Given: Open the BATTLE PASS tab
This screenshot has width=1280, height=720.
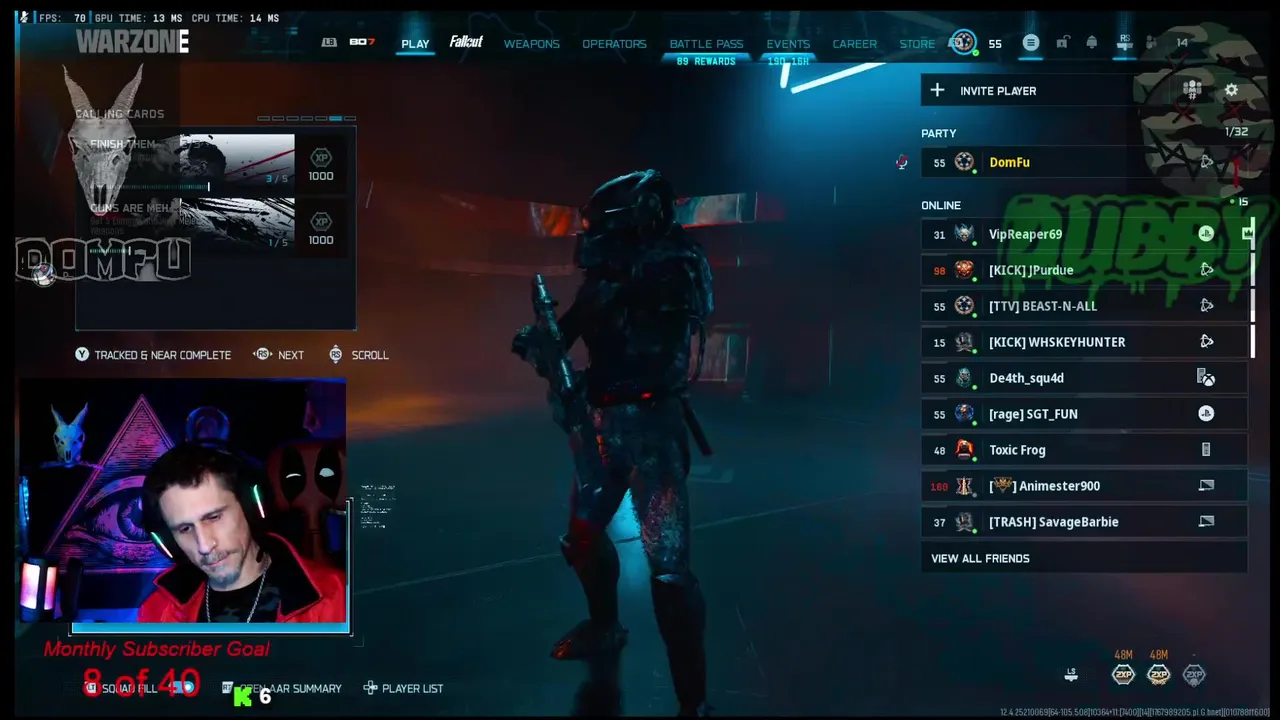Looking at the screenshot, I should 706,44.
